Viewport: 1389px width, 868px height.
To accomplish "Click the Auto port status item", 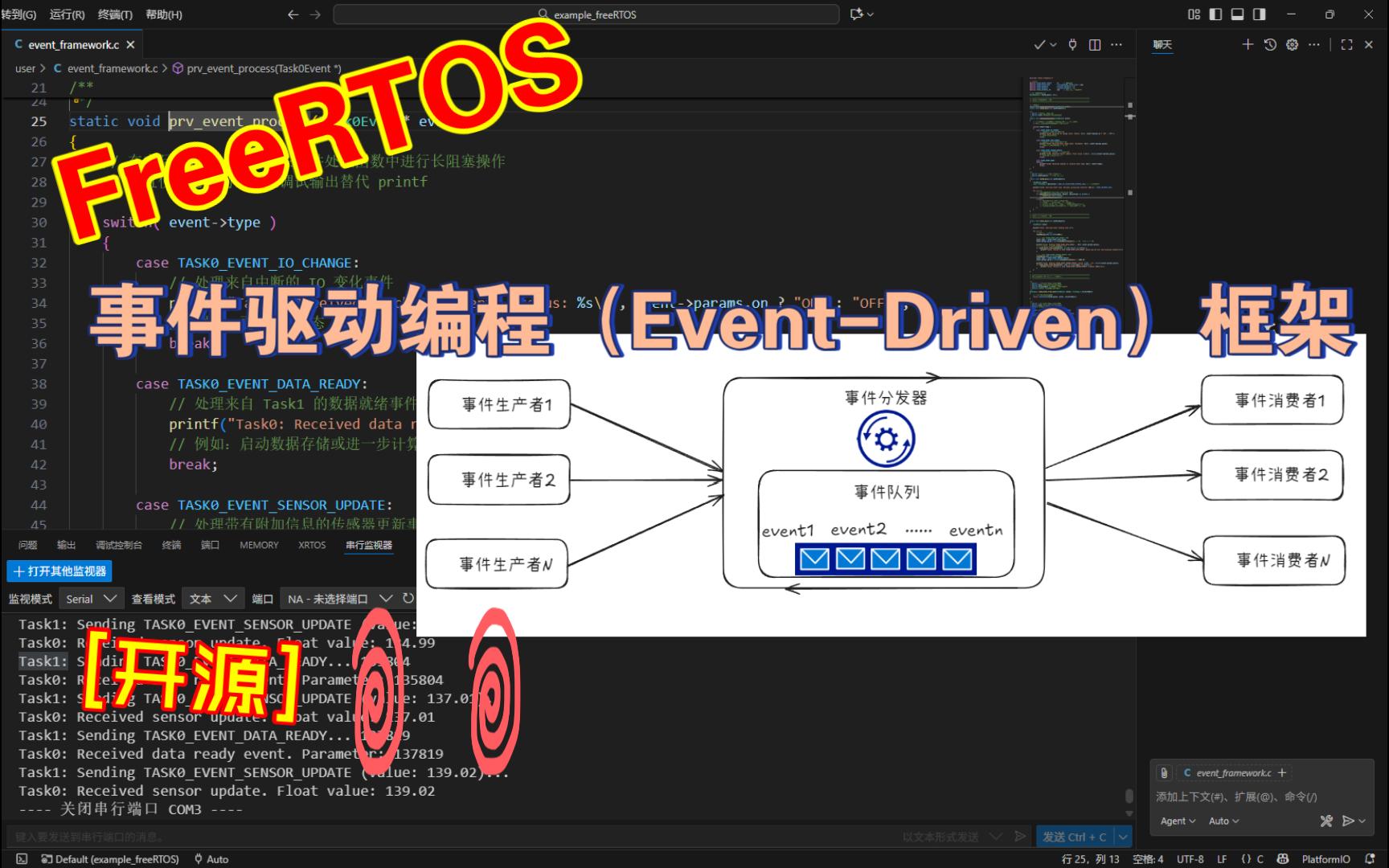I will pos(211,859).
